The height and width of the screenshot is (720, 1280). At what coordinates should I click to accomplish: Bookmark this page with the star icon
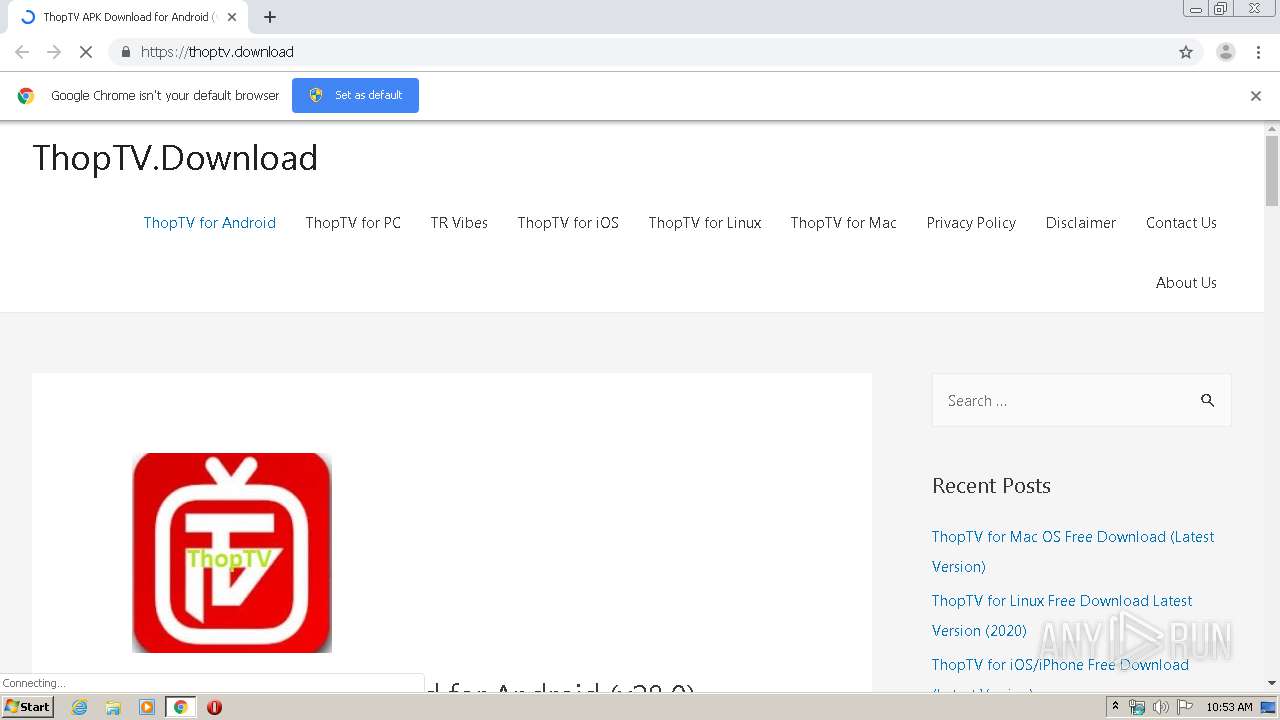pos(1186,52)
